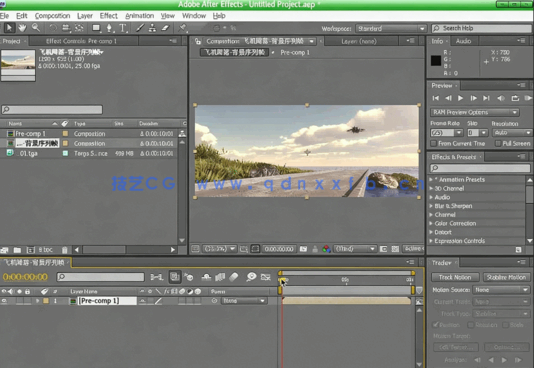Open the Composition menu
Viewport: 534px width, 368px height.
52,16
